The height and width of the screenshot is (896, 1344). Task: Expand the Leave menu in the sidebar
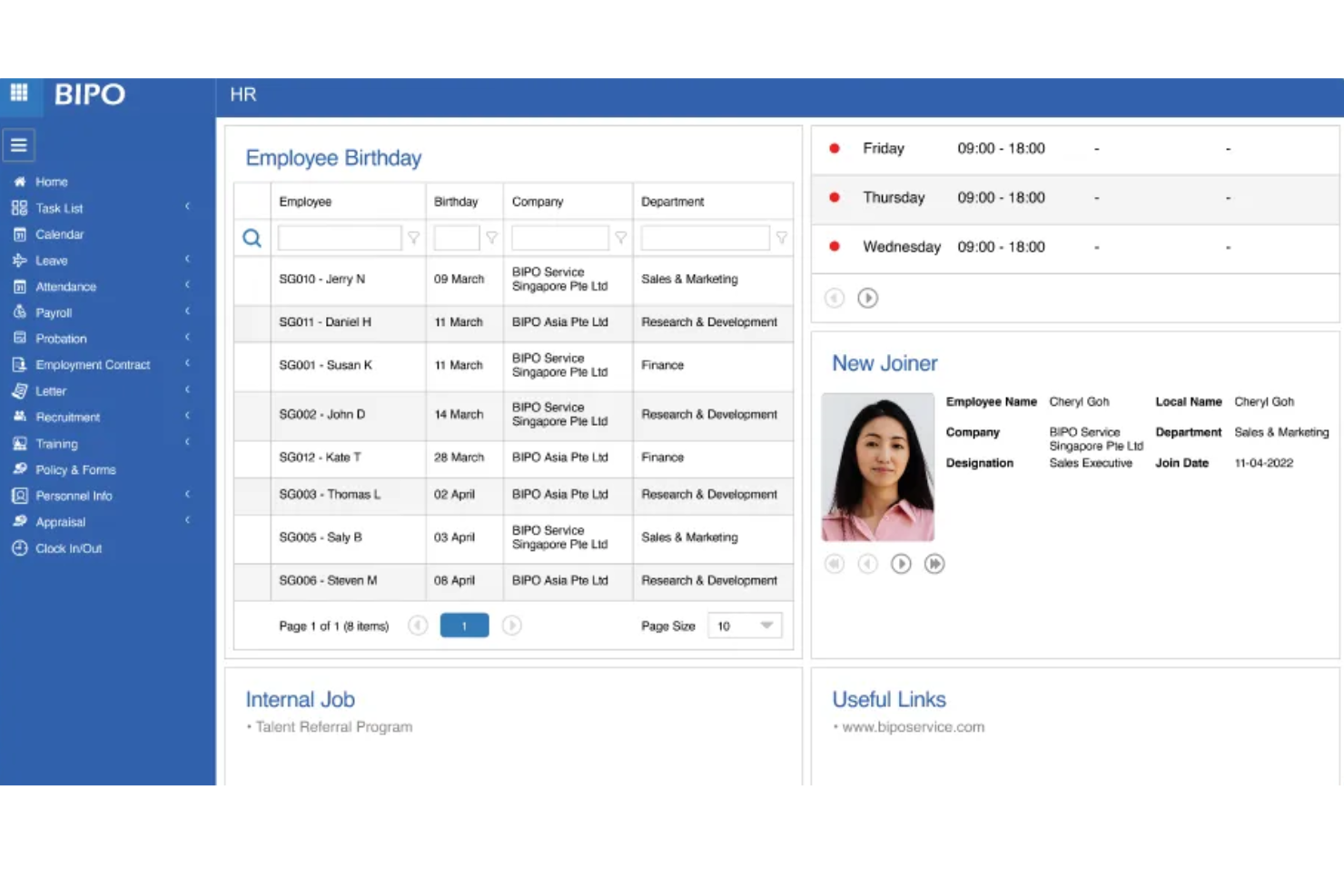51,261
